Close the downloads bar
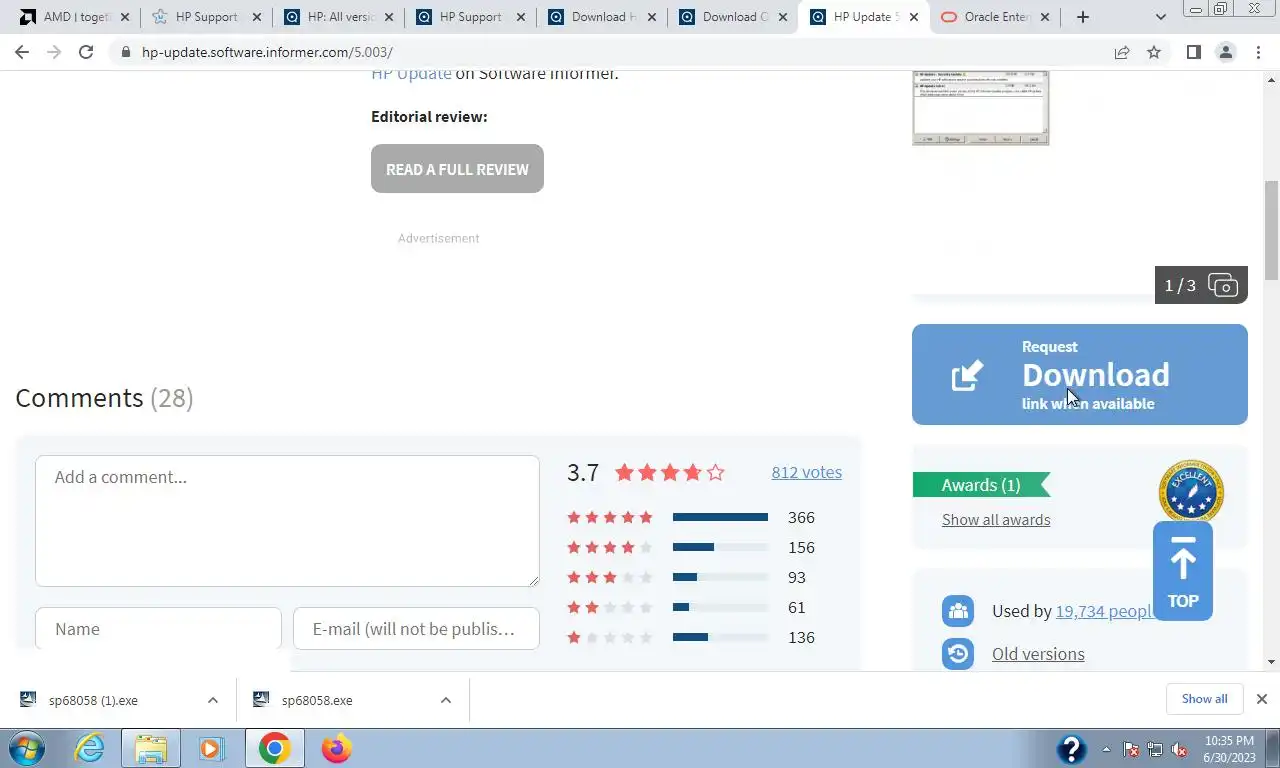 (x=1262, y=699)
